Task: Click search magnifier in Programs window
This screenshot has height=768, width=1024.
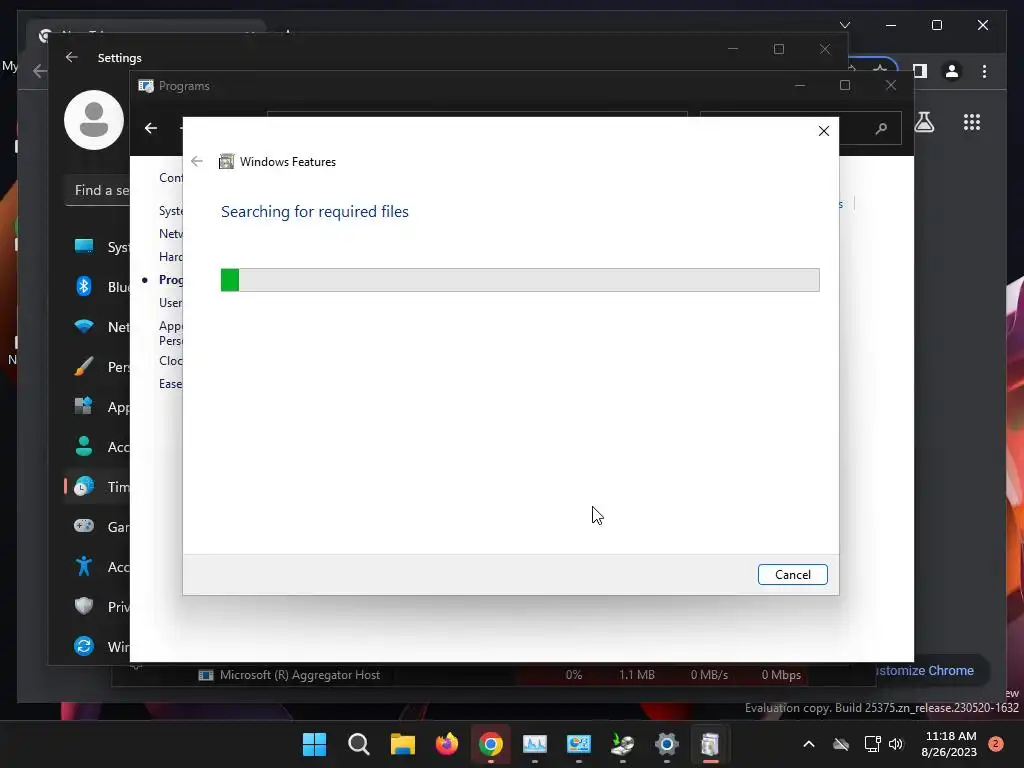Action: click(881, 129)
